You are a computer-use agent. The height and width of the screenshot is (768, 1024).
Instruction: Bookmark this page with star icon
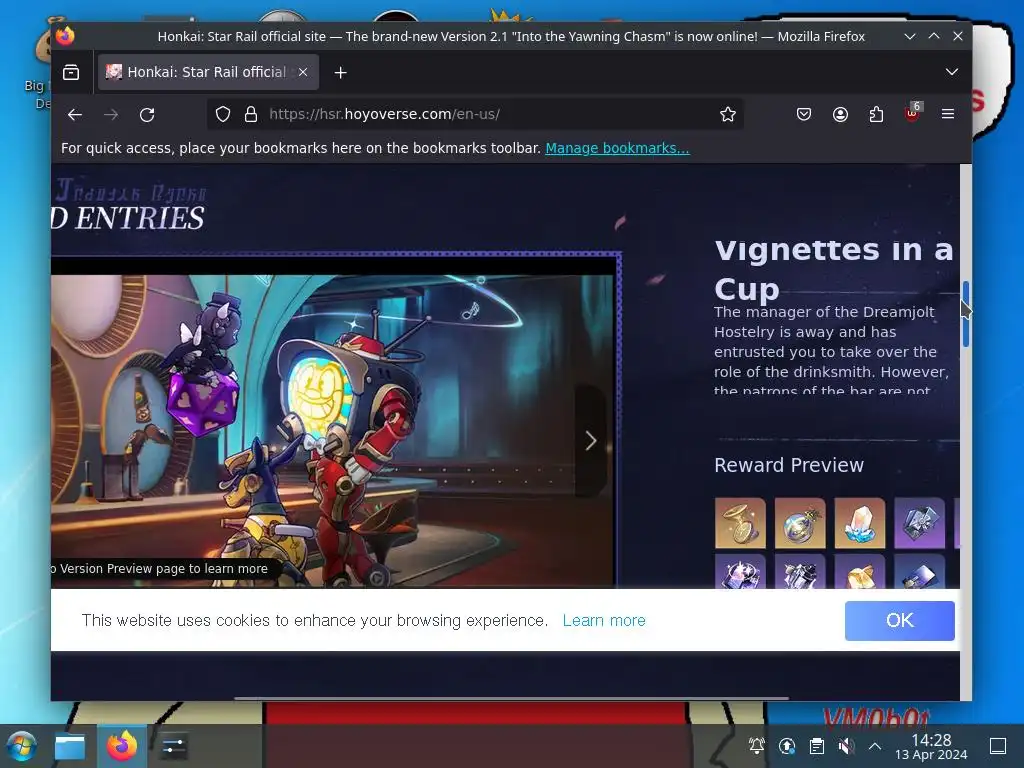[x=728, y=114]
